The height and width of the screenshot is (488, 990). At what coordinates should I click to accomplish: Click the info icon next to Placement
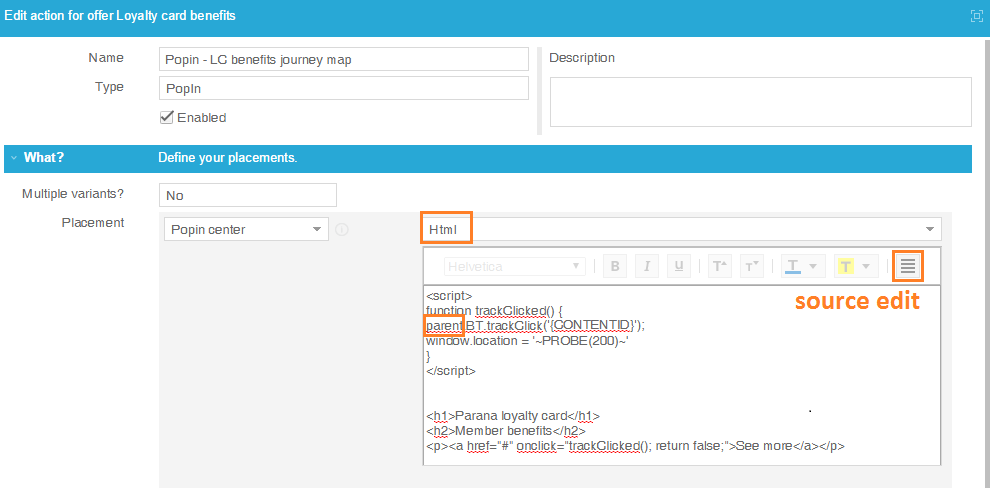342,230
